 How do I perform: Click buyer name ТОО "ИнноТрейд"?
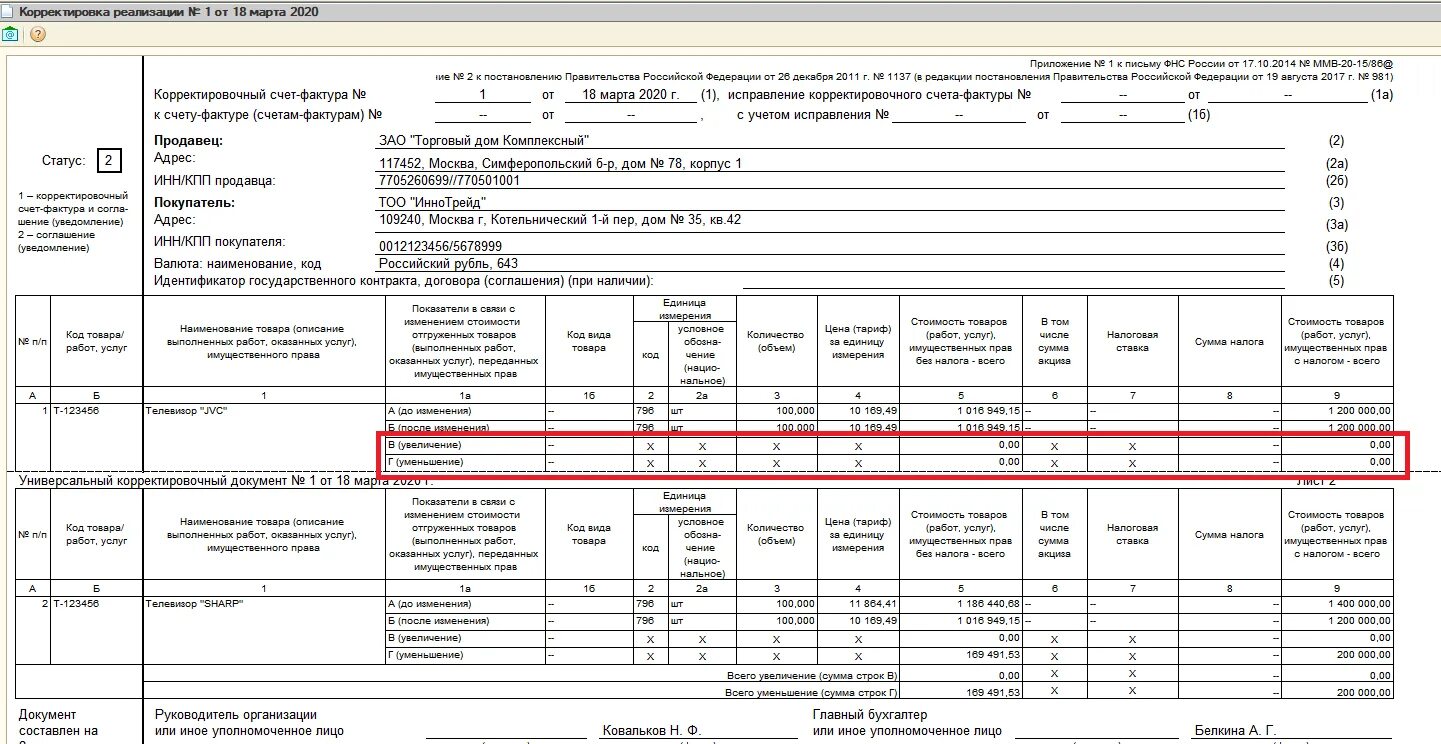click(x=433, y=202)
